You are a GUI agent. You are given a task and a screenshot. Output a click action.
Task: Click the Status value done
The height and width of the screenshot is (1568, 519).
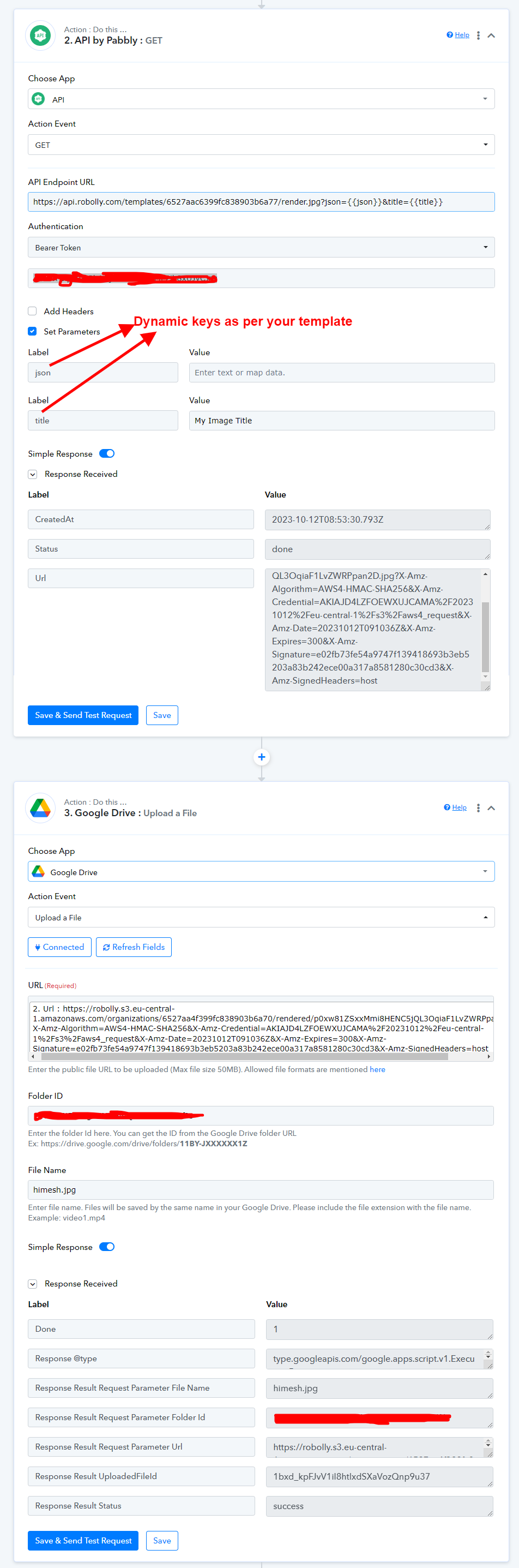coord(377,549)
